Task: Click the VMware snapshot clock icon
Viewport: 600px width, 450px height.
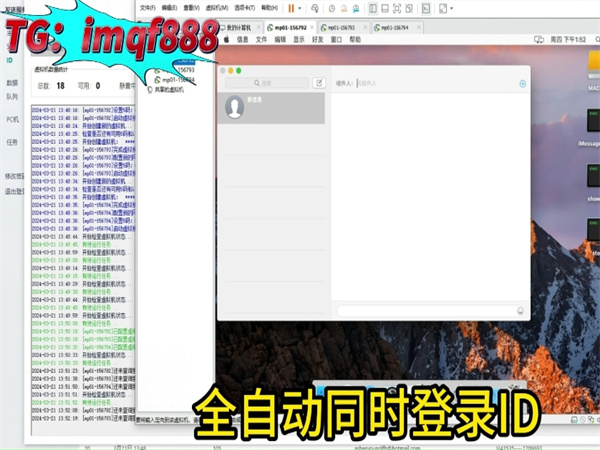Action: tap(330, 7)
